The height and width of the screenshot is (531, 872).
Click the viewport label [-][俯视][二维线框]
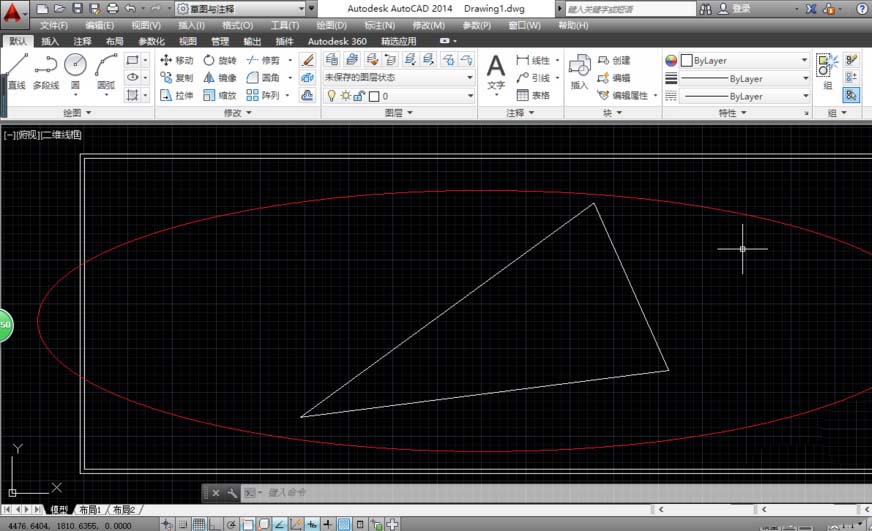tap(43, 135)
